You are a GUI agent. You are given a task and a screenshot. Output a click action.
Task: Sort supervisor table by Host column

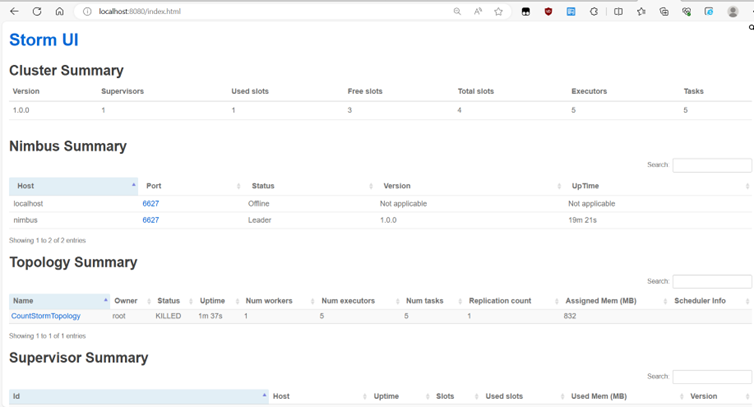pyautogui.click(x=319, y=396)
